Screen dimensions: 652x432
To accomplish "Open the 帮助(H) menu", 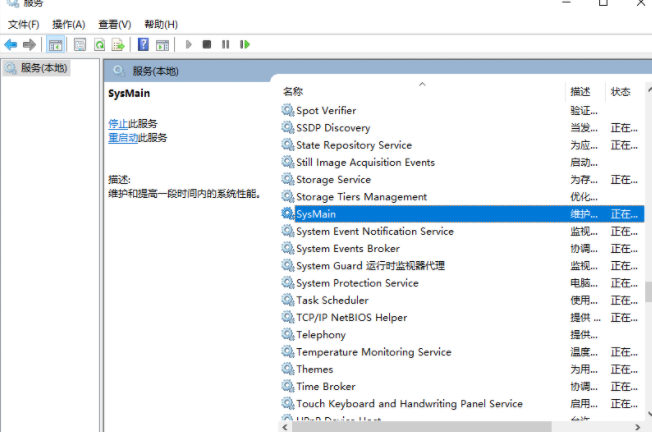I will 160,24.
